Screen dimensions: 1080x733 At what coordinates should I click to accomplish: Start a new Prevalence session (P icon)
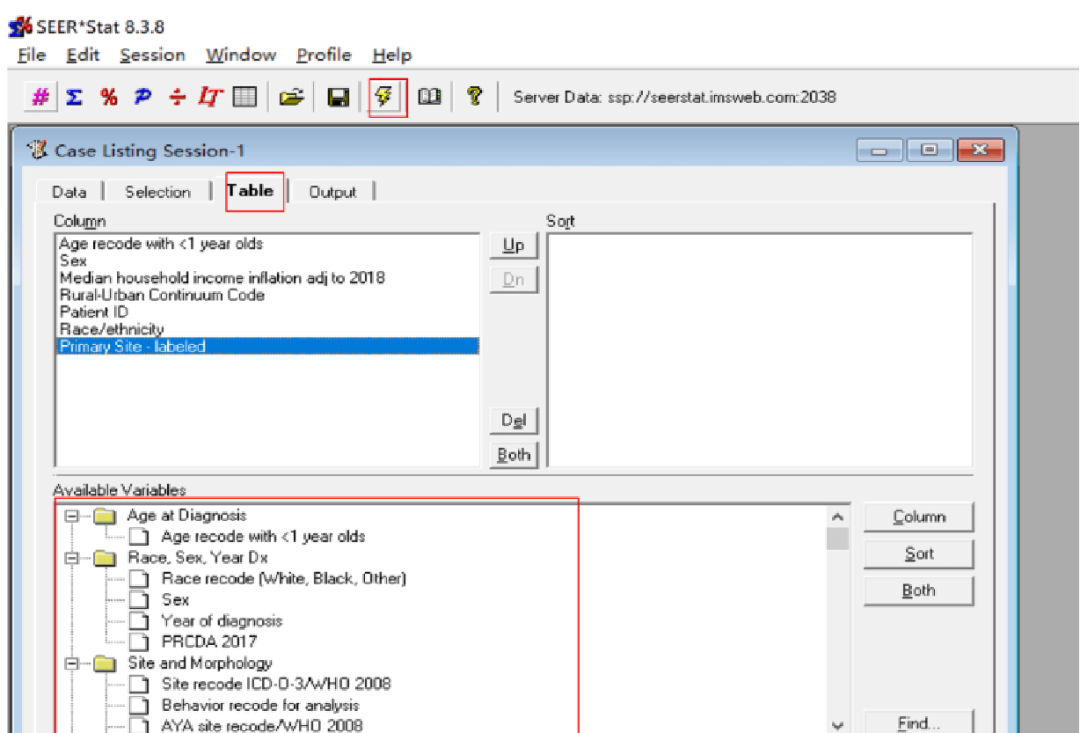(x=143, y=97)
